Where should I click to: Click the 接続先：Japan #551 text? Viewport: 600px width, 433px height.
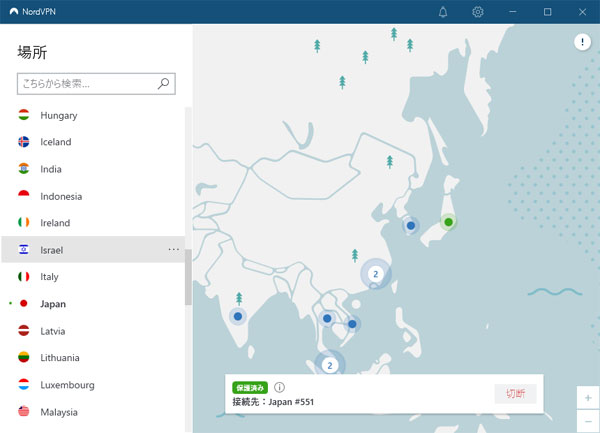click(x=273, y=402)
